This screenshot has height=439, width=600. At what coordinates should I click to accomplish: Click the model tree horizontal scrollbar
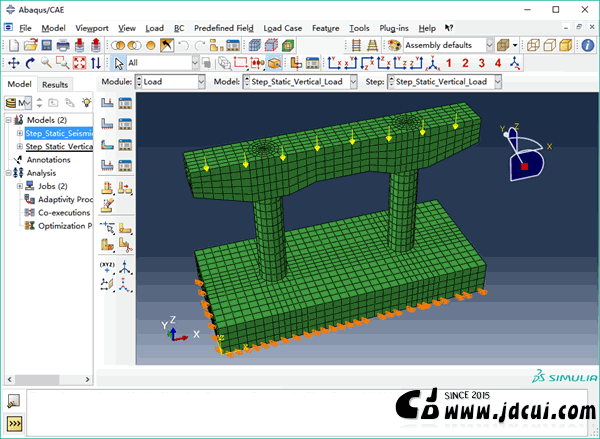37,380
